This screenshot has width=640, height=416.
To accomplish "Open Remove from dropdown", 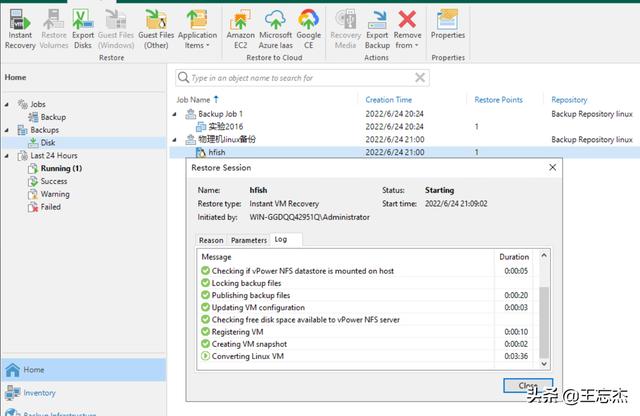I will (x=407, y=29).
